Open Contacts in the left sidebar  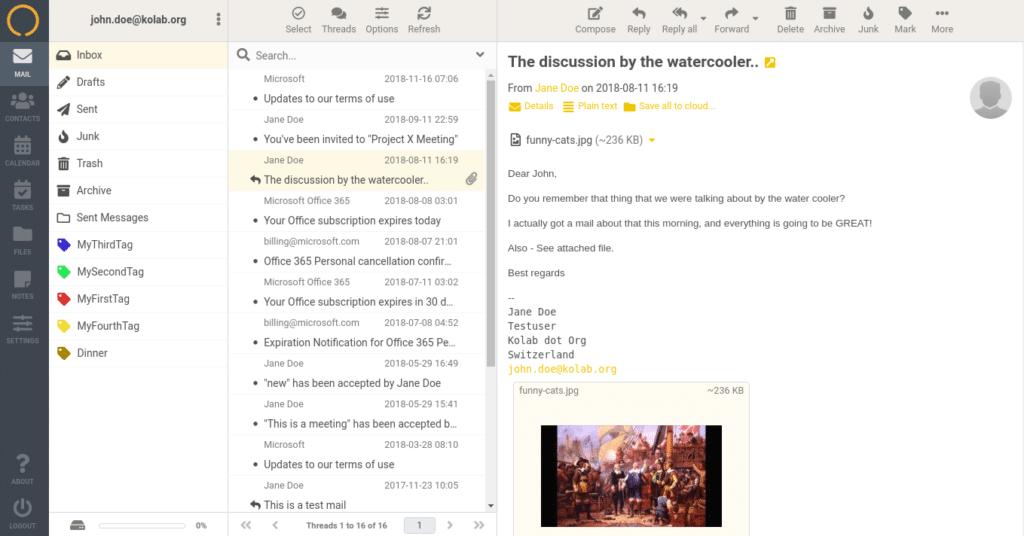point(23,106)
